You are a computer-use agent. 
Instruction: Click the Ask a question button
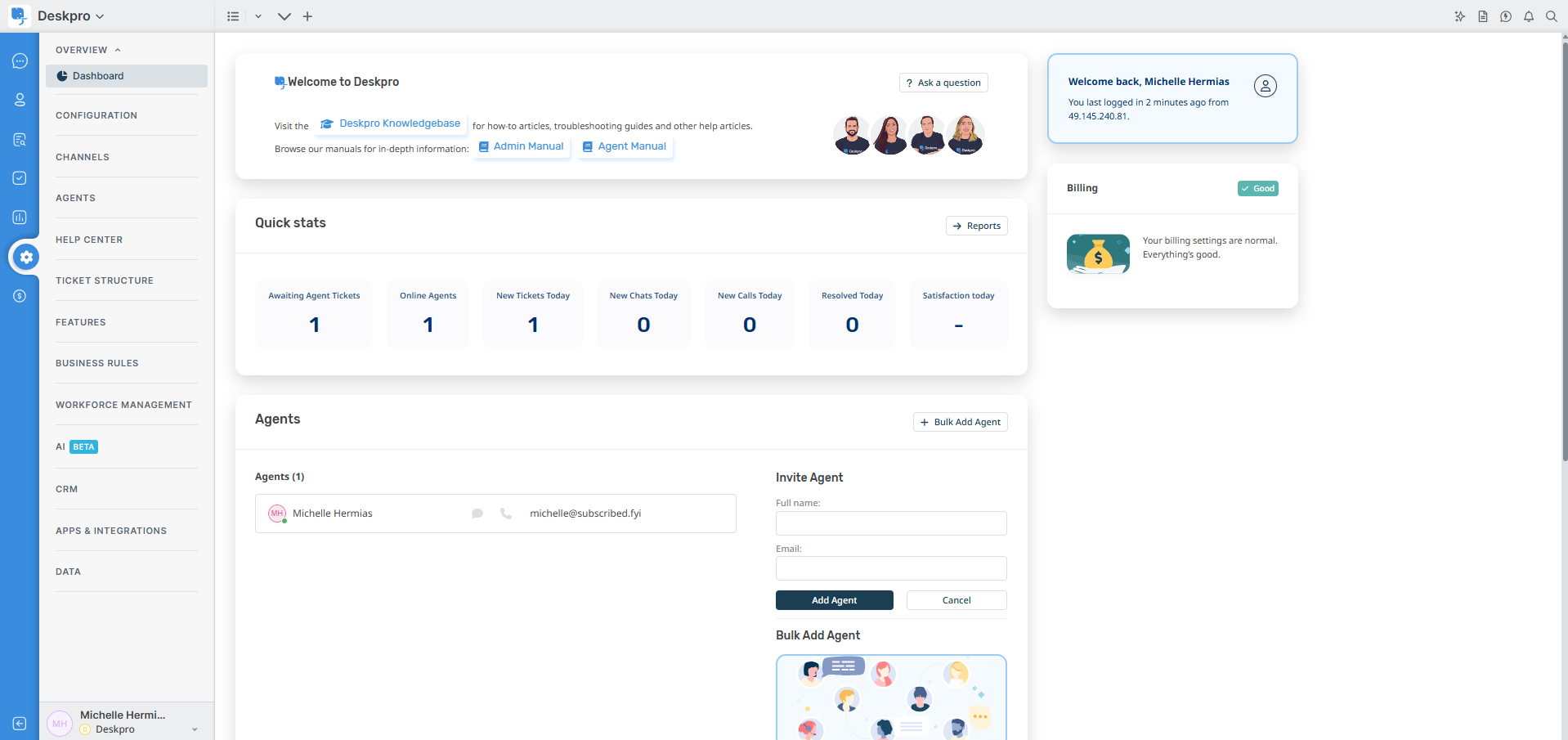pyautogui.click(x=943, y=83)
